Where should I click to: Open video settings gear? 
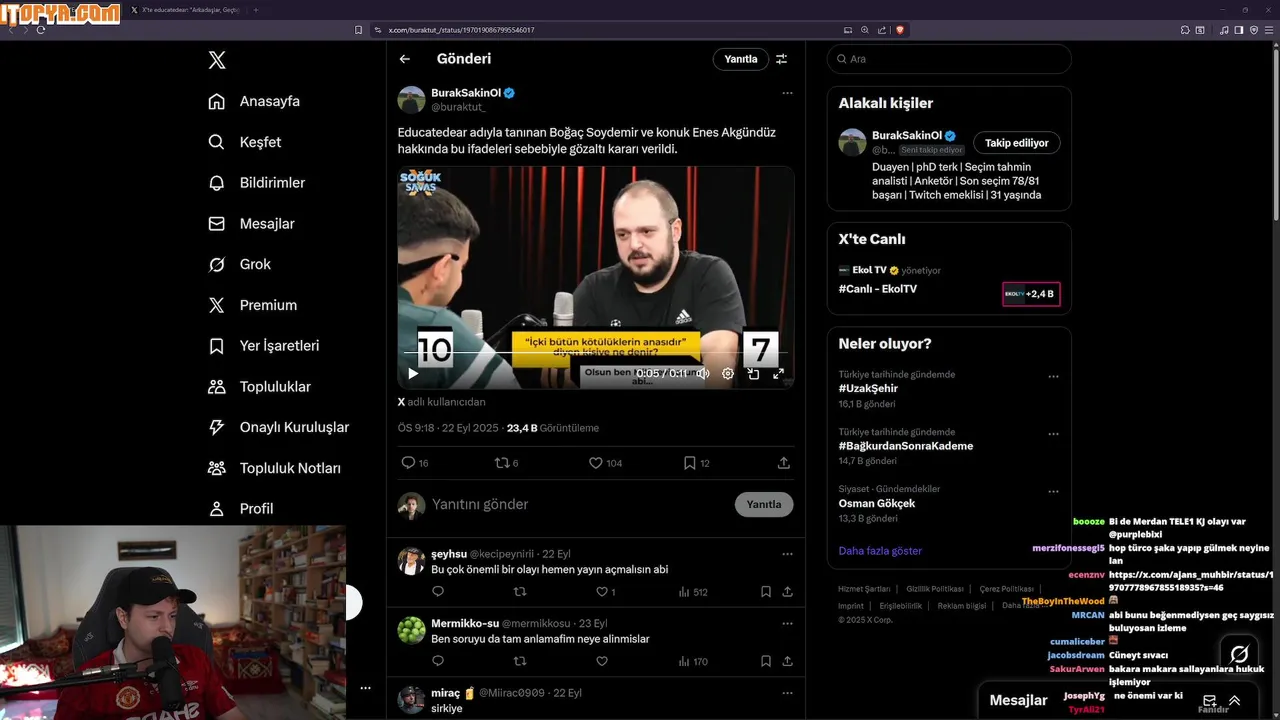(728, 373)
